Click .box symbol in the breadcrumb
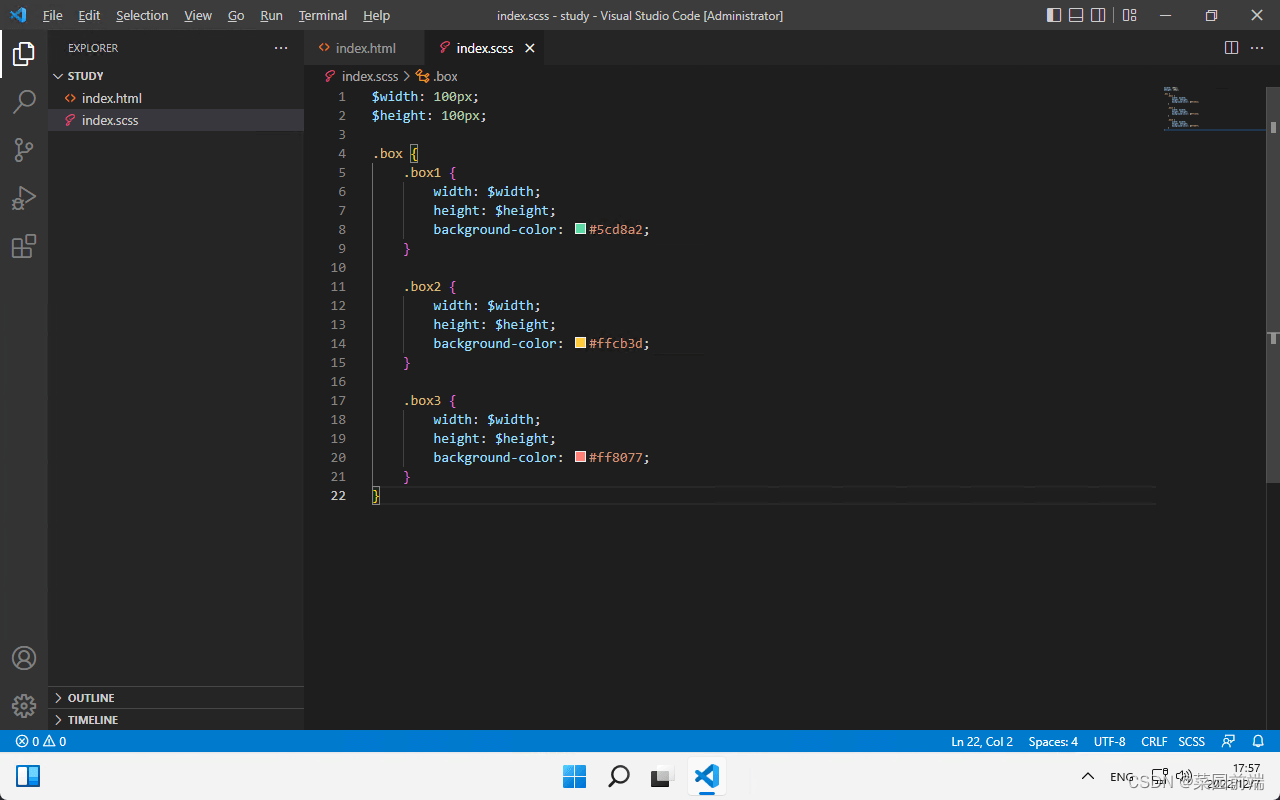Viewport: 1280px width, 800px height. click(x=437, y=76)
